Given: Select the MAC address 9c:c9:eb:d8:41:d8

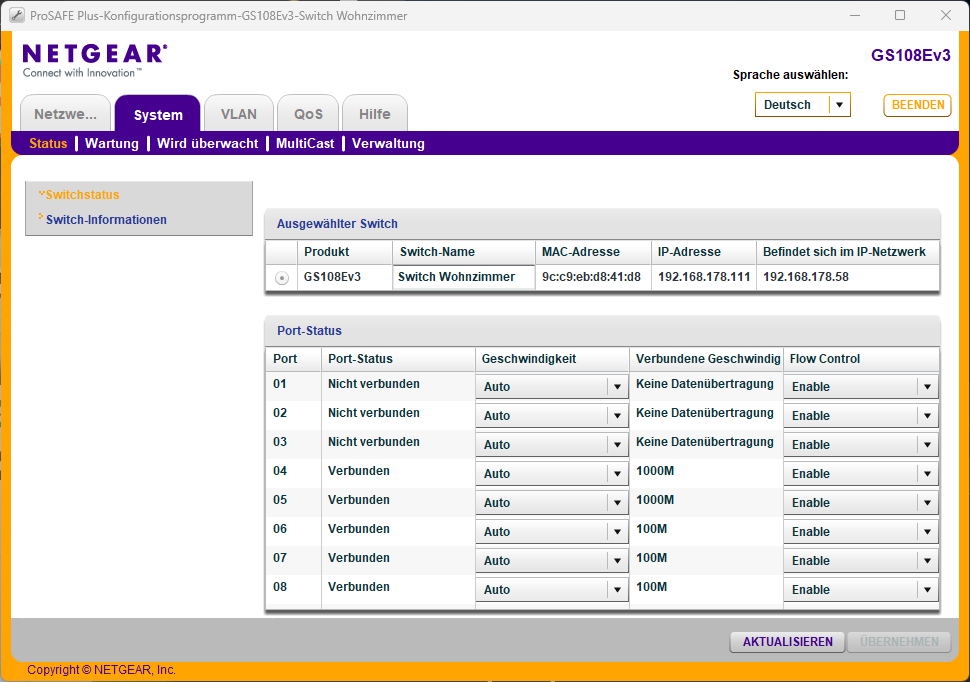Looking at the screenshot, I should click(591, 277).
